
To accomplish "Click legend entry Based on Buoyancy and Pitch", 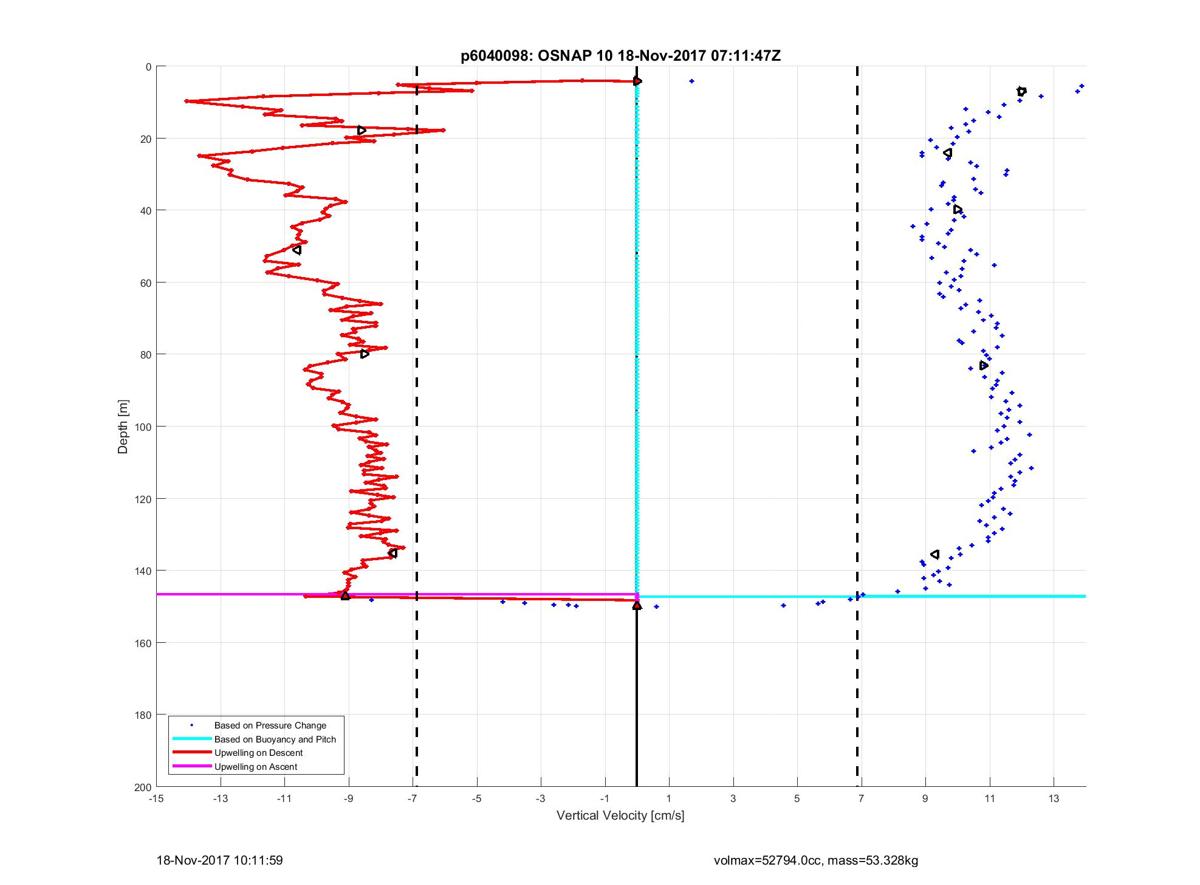I will (275, 739).
